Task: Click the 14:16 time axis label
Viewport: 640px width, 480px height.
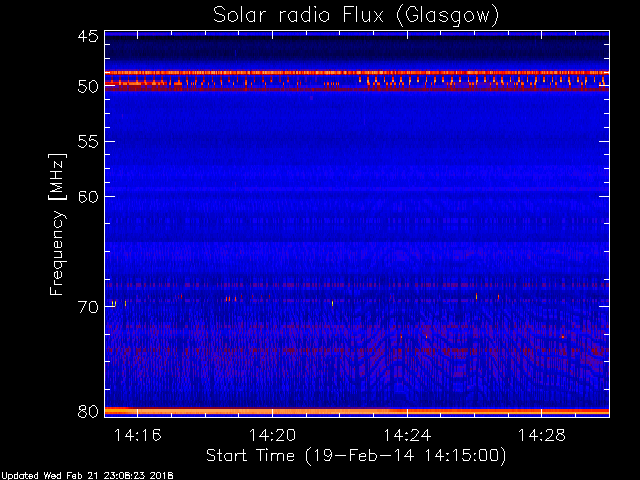Action: click(138, 436)
